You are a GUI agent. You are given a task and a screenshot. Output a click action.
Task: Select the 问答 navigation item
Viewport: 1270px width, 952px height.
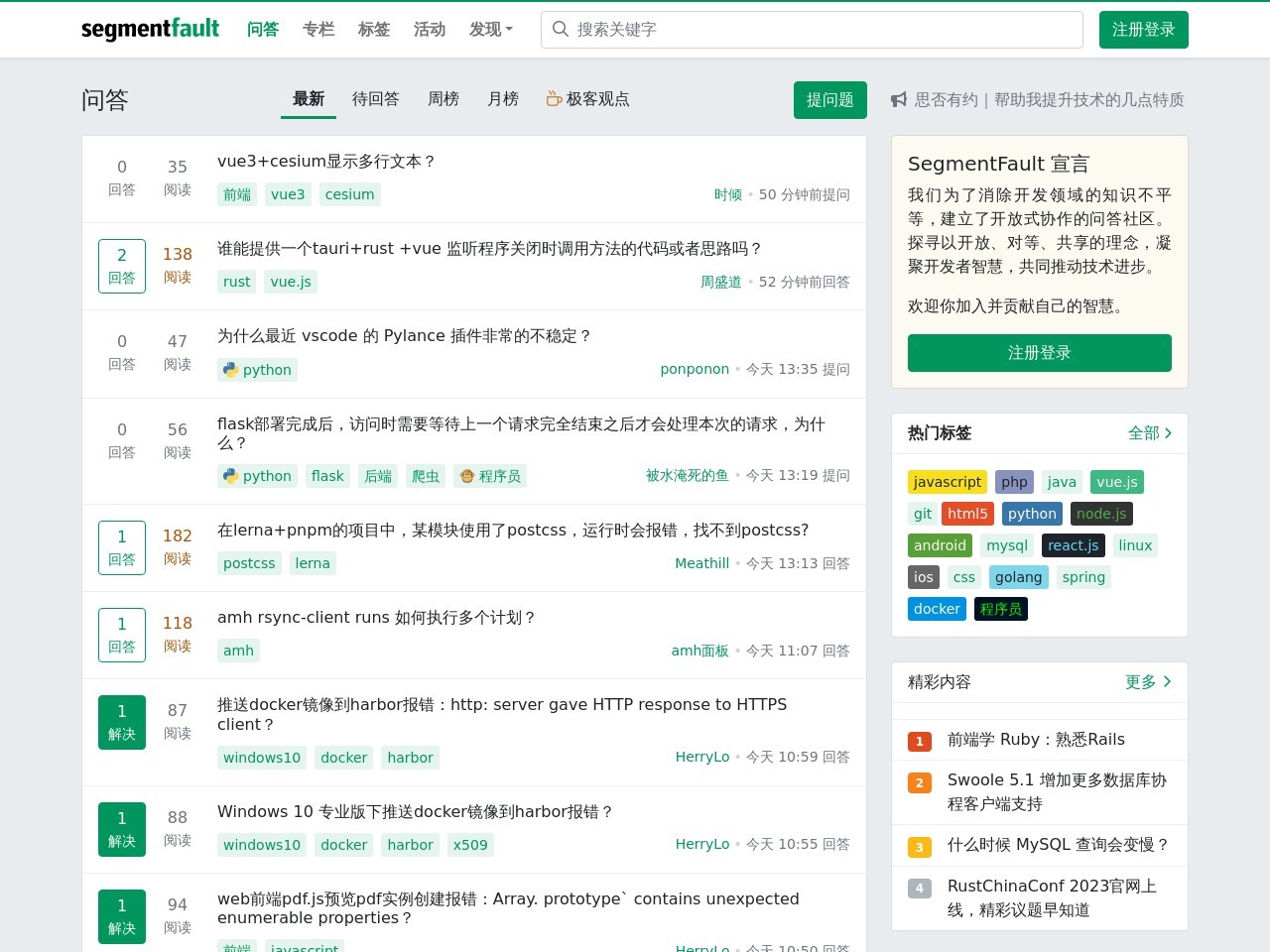[x=263, y=29]
